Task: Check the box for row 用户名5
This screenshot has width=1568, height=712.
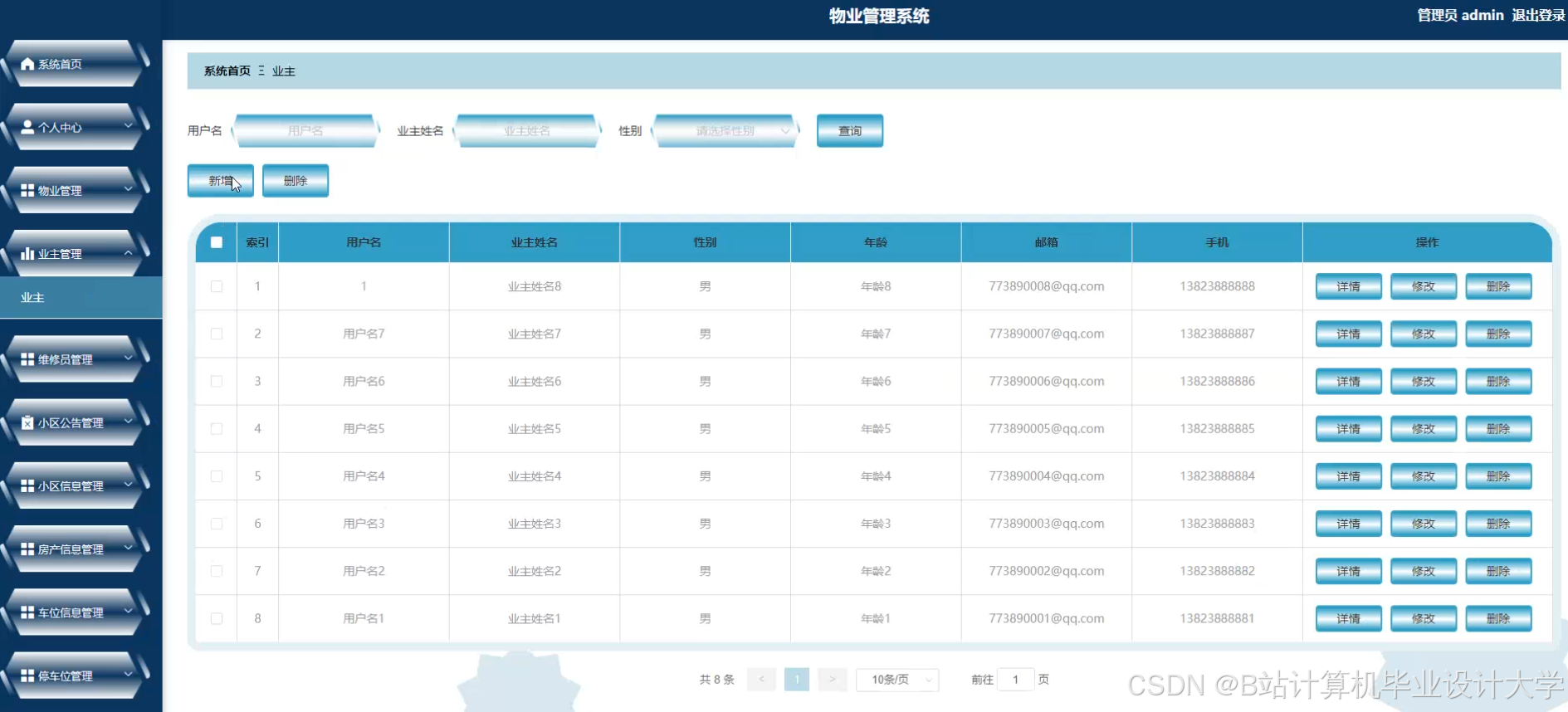Action: click(x=217, y=428)
